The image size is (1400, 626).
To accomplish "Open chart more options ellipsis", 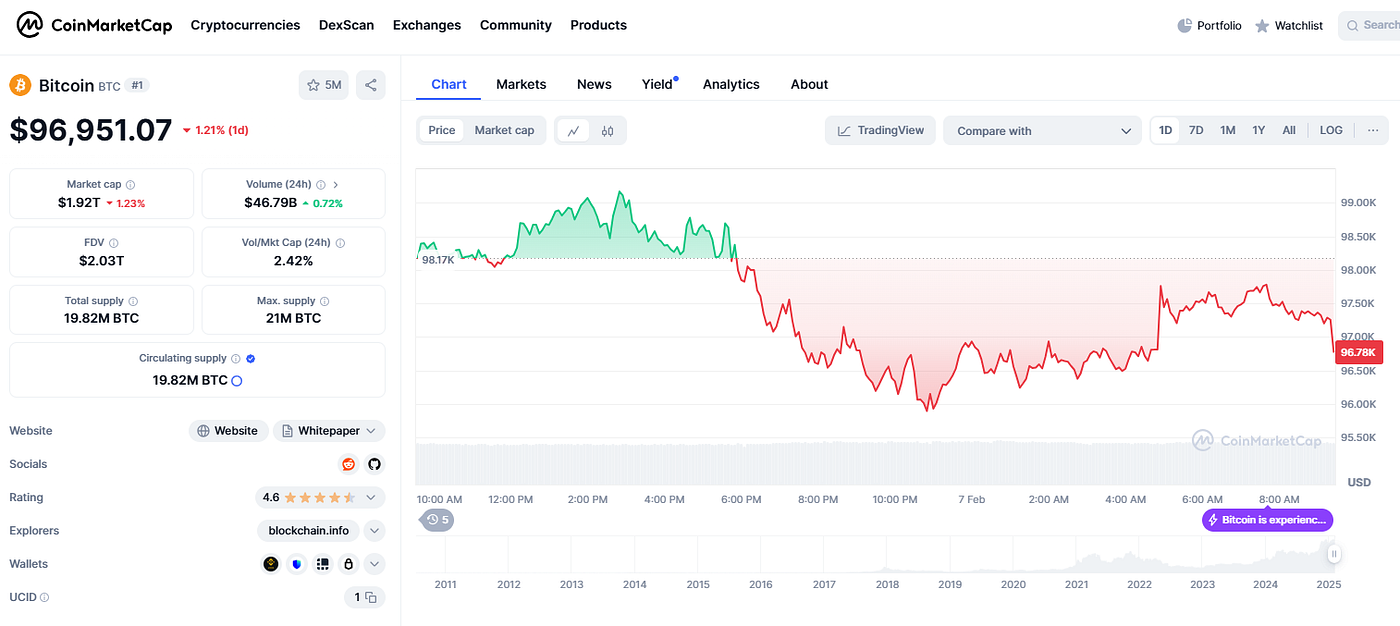I will tap(1373, 130).
